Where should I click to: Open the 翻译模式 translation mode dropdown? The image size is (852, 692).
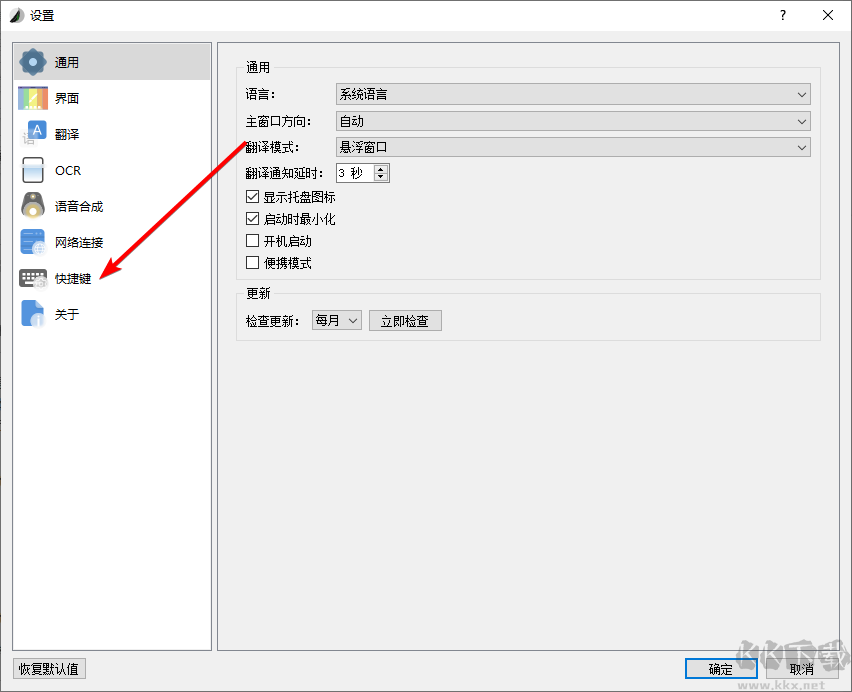573,147
